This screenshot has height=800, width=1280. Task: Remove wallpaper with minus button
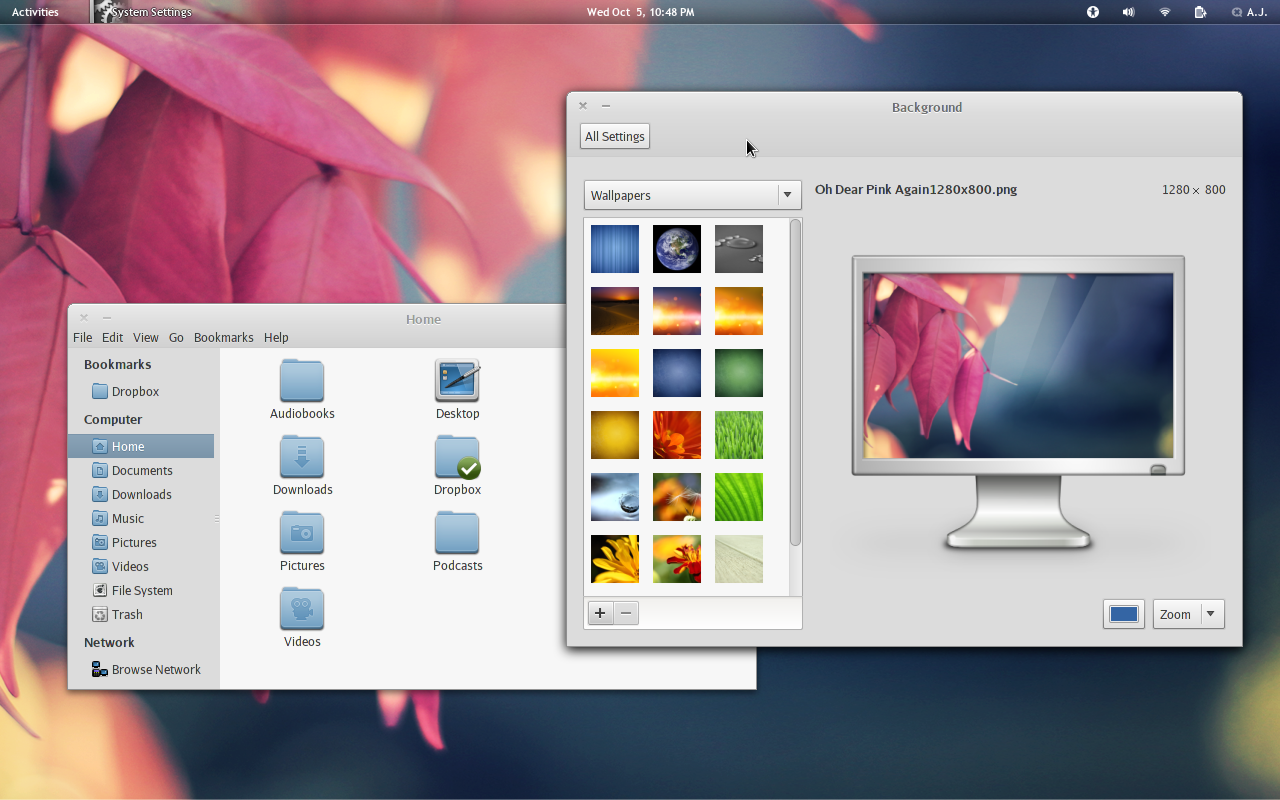pyautogui.click(x=626, y=613)
